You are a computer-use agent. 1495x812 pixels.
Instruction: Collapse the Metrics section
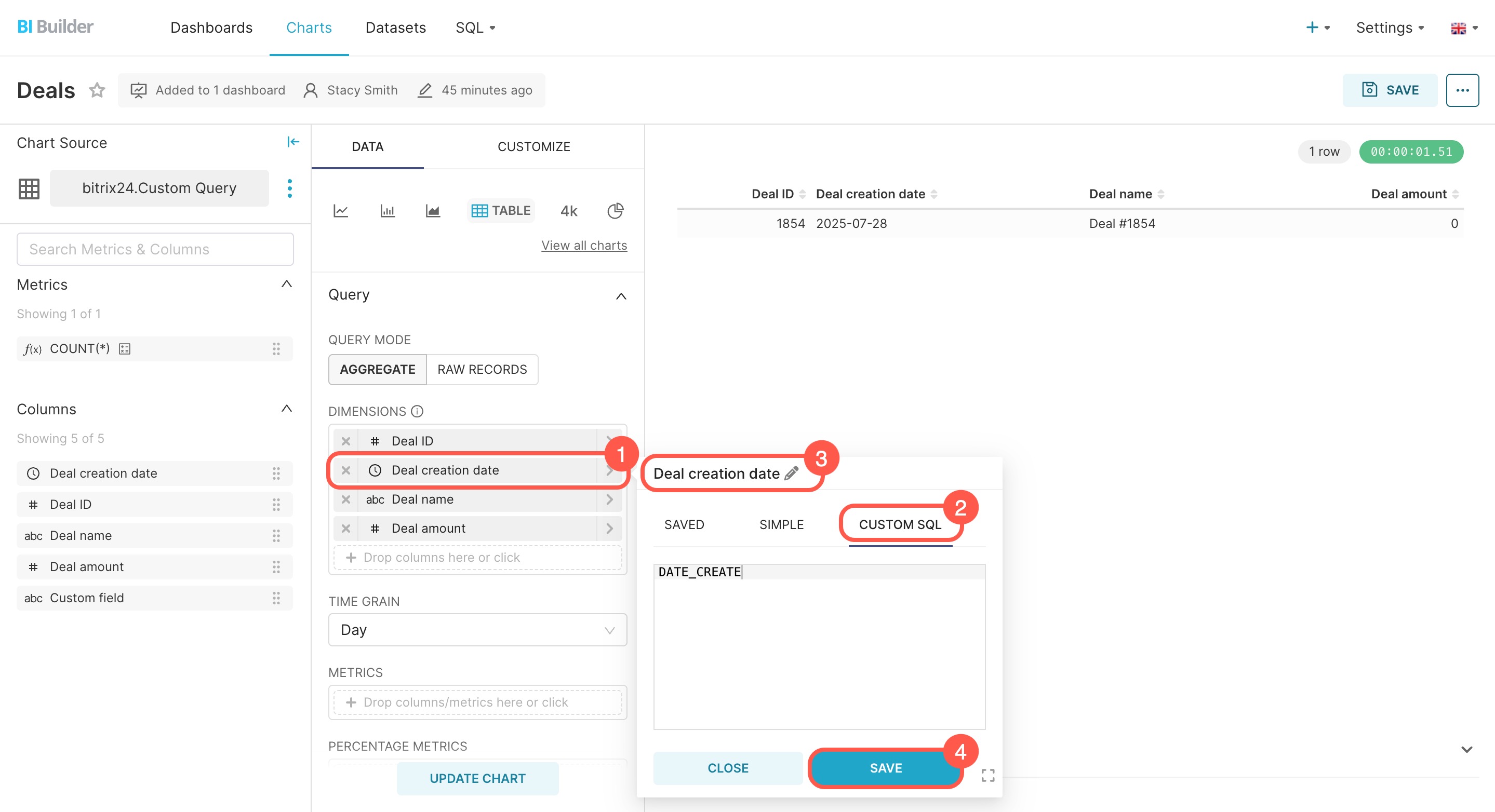(286, 284)
